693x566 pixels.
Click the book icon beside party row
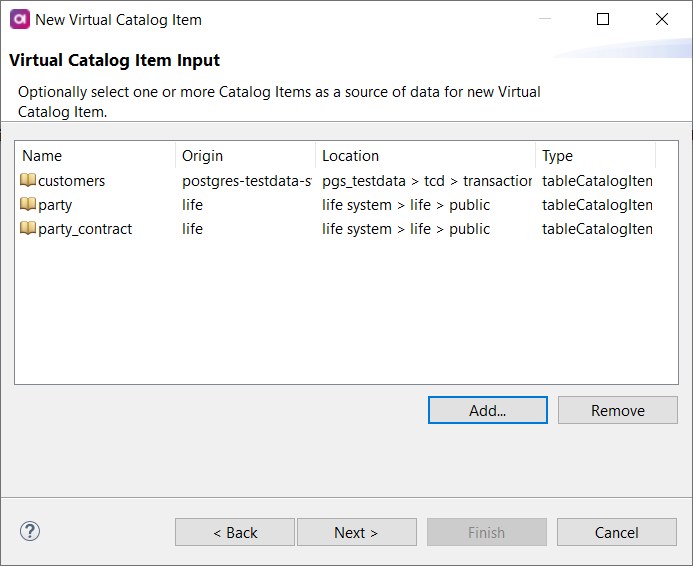pyautogui.click(x=28, y=205)
